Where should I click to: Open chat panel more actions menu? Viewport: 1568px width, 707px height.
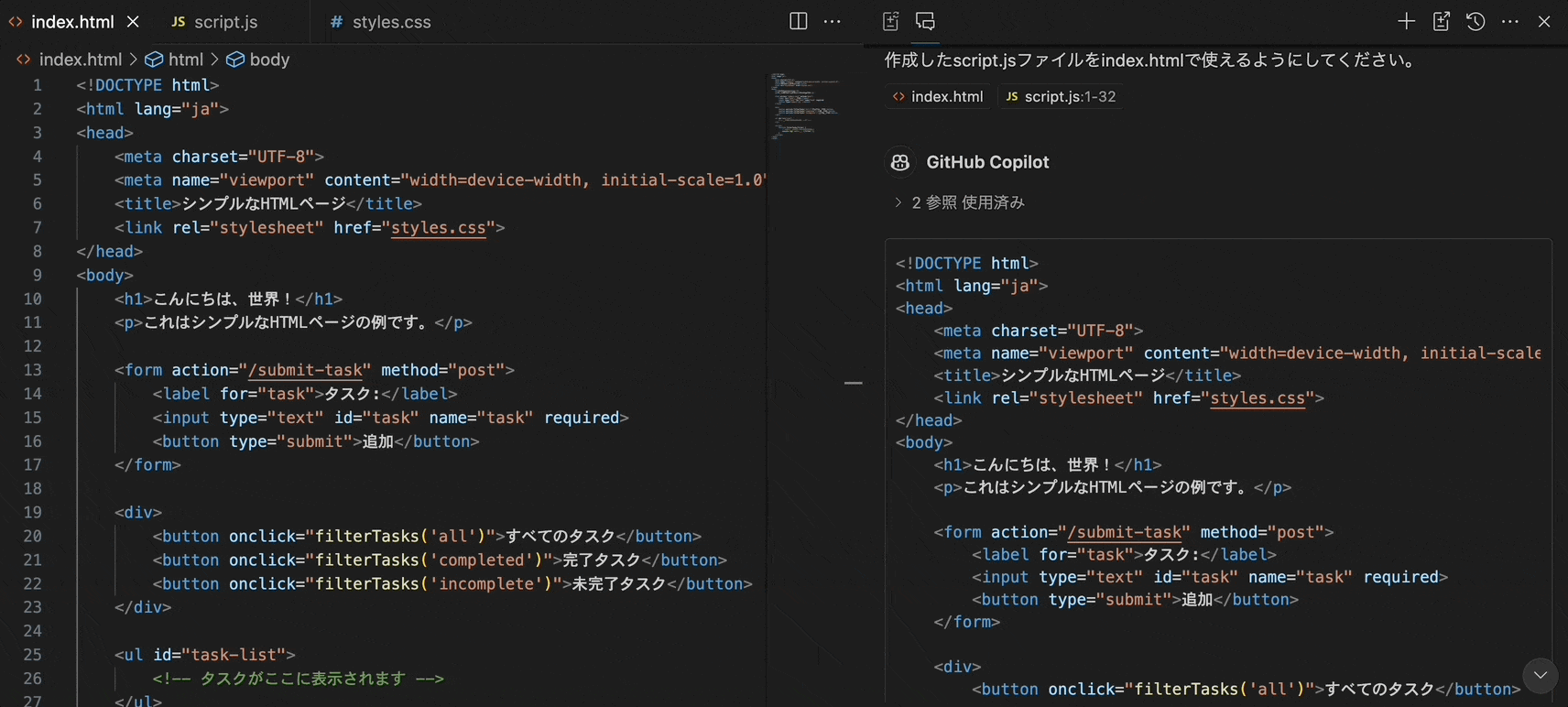pos(1510,21)
